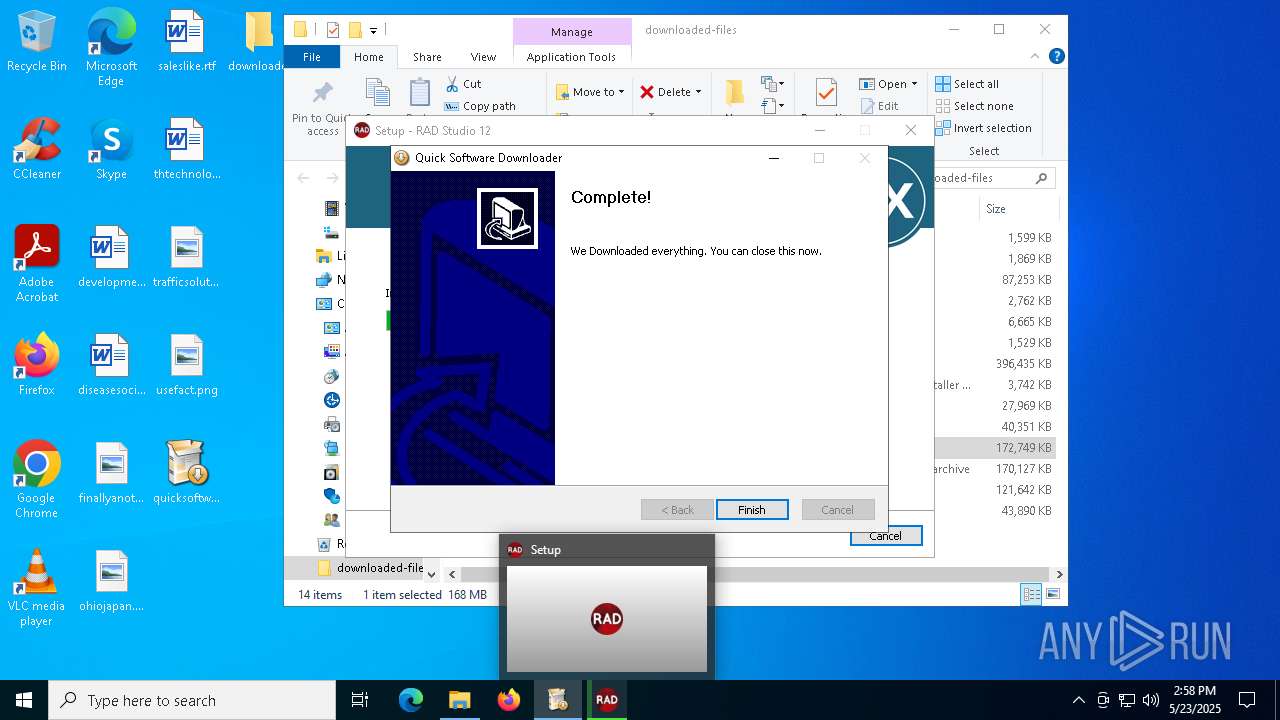The height and width of the screenshot is (720, 1280).
Task: Open the File menu in File Explorer
Action: (312, 57)
